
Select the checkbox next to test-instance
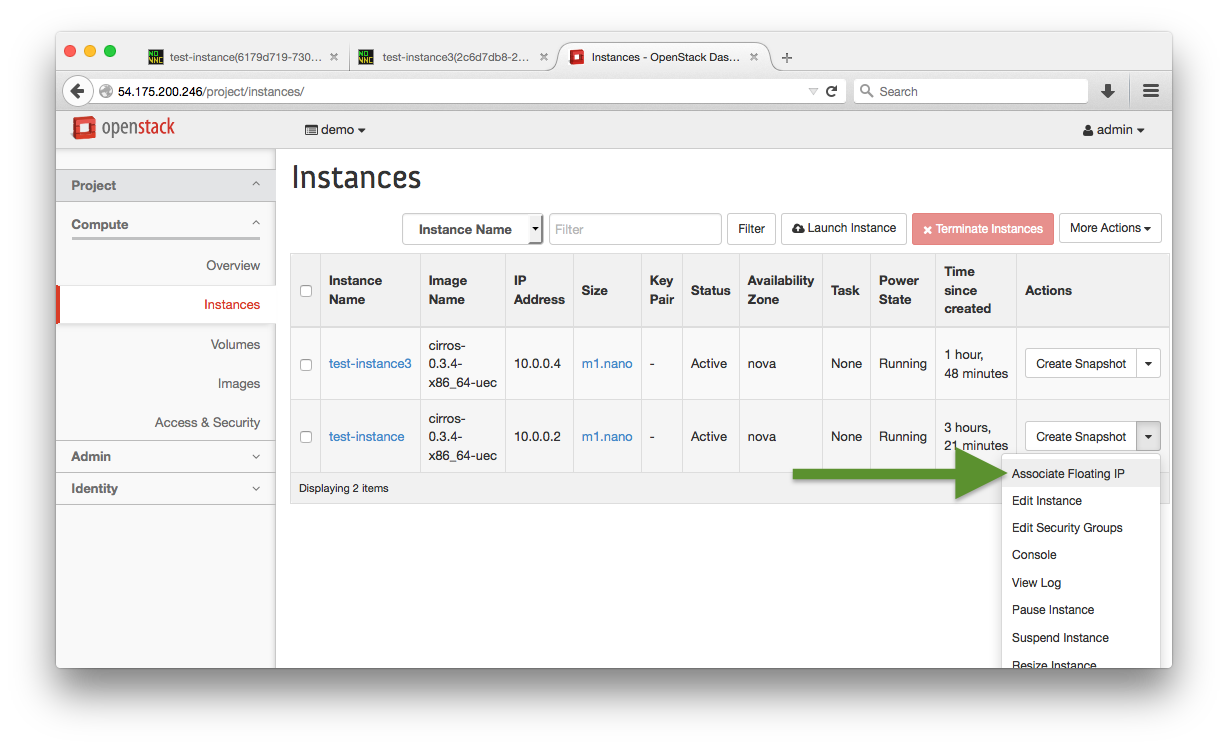click(306, 437)
